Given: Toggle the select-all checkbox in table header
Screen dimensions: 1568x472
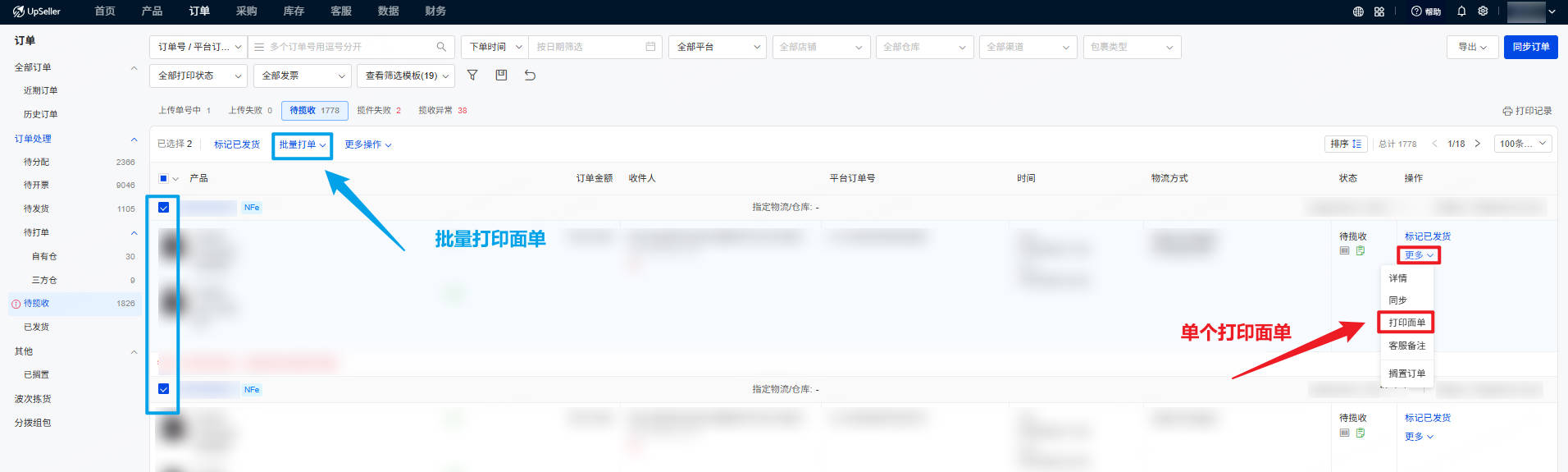Looking at the screenshot, I should point(163,178).
